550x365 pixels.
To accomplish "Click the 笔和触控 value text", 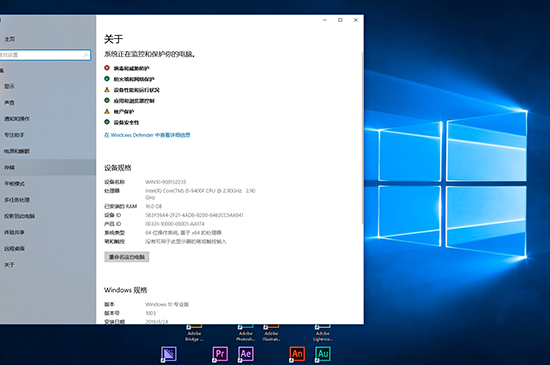I will click(x=186, y=241).
